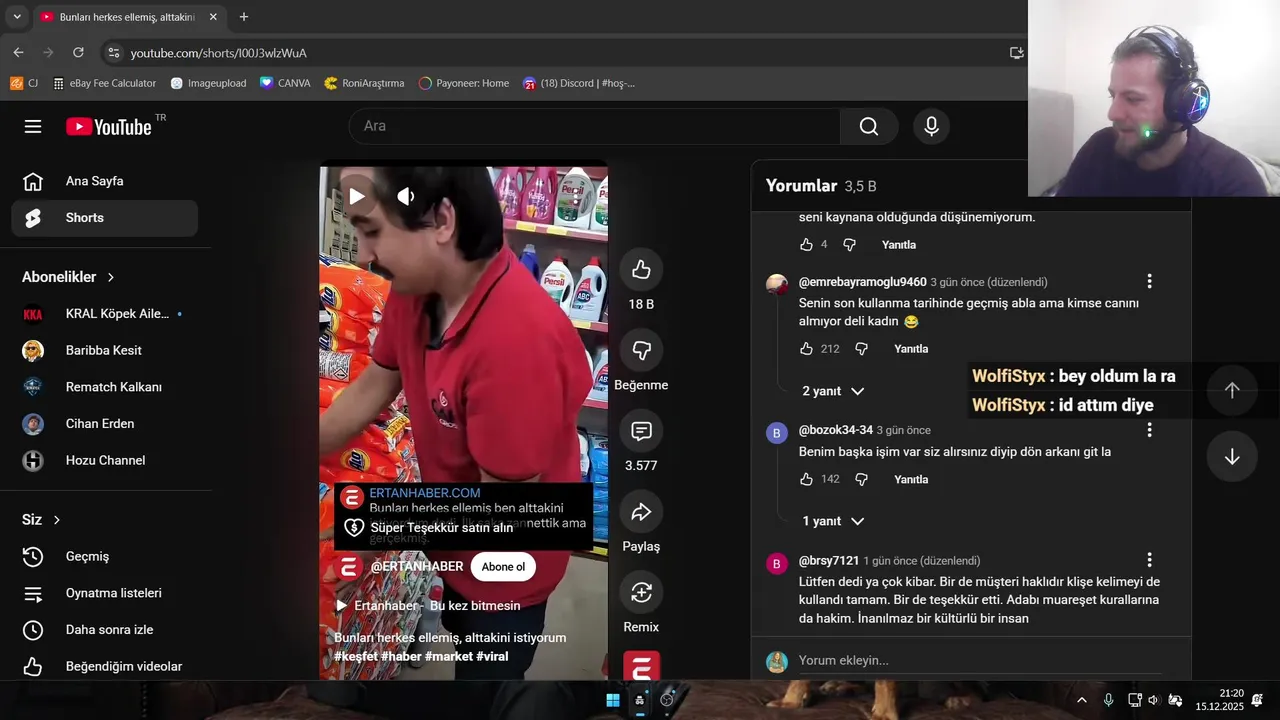The height and width of the screenshot is (720, 1280).
Task: Dislike the comment with 4 likes
Action: pos(849,244)
